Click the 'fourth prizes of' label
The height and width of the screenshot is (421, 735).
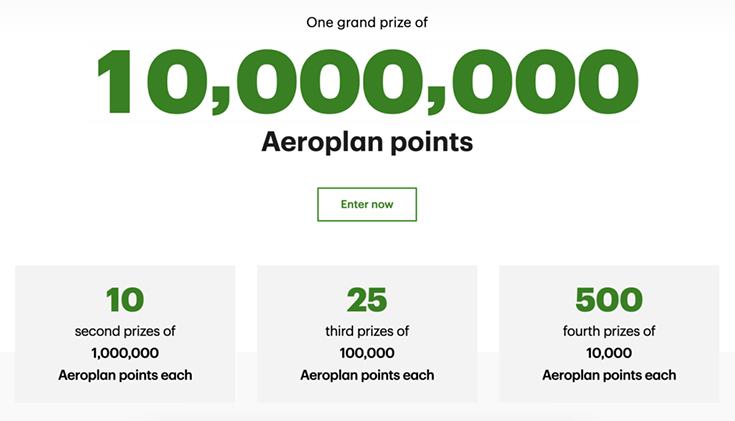click(609, 331)
